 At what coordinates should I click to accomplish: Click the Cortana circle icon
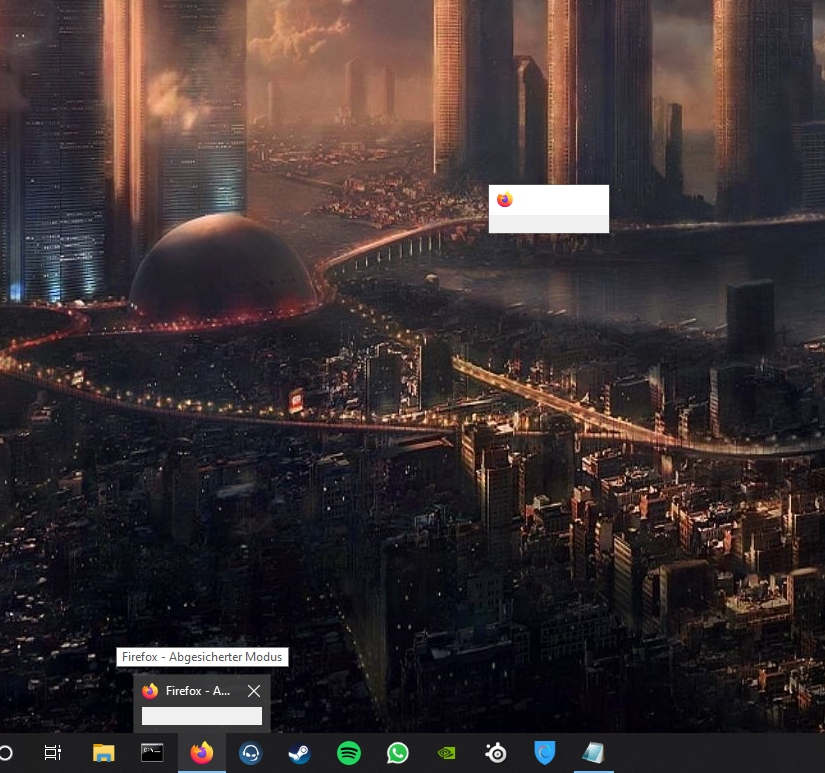[5, 753]
